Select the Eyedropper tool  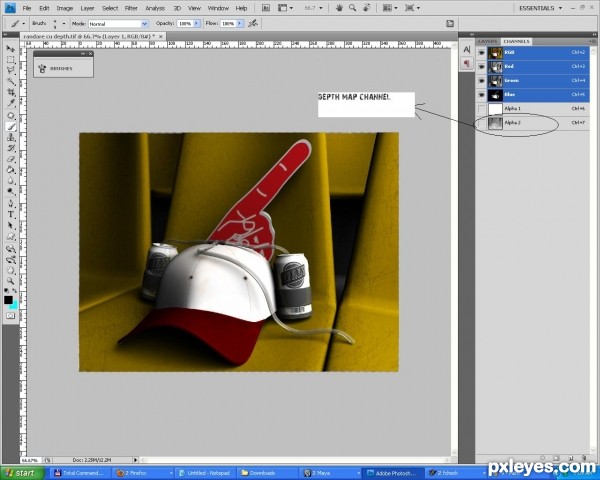pos(11,103)
